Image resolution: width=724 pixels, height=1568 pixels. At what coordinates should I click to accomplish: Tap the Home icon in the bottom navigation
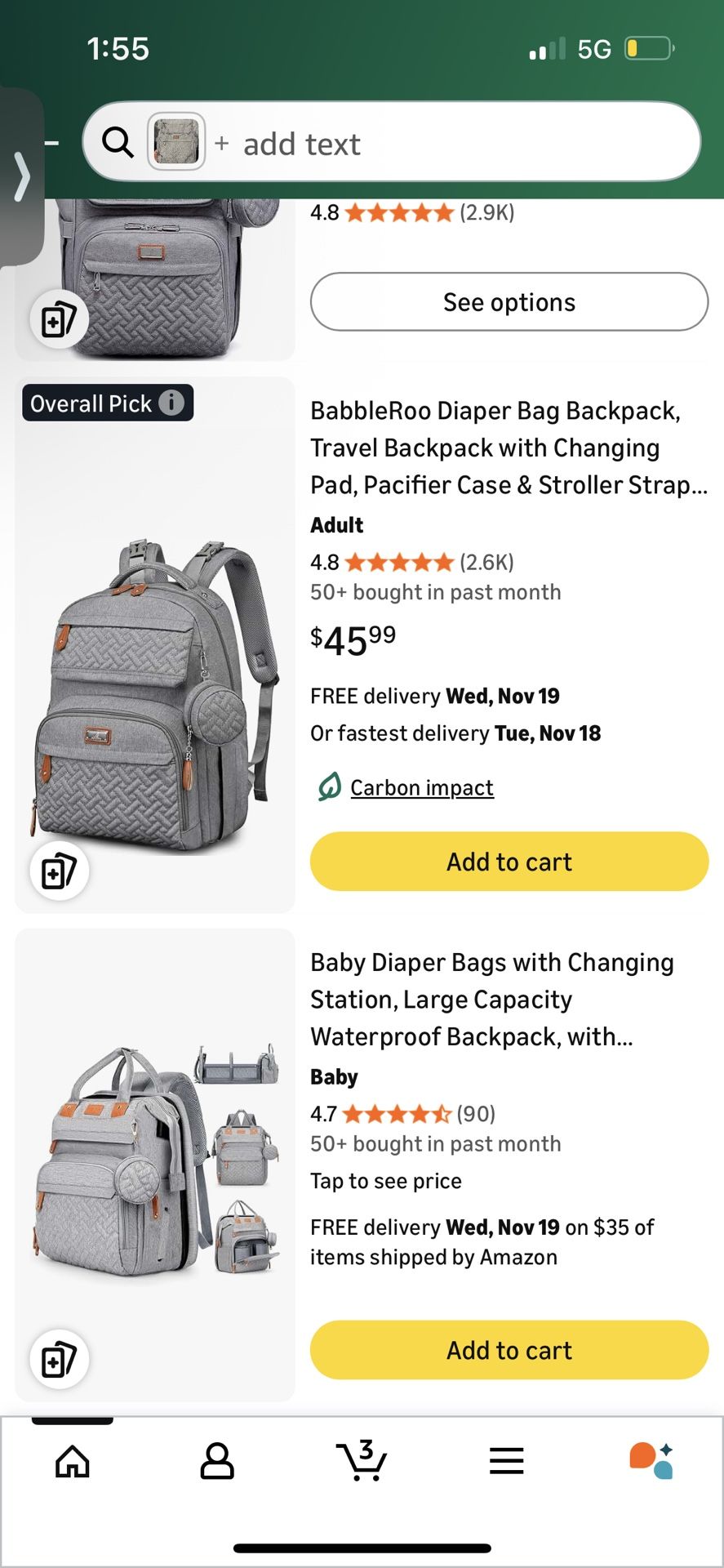[72, 1463]
